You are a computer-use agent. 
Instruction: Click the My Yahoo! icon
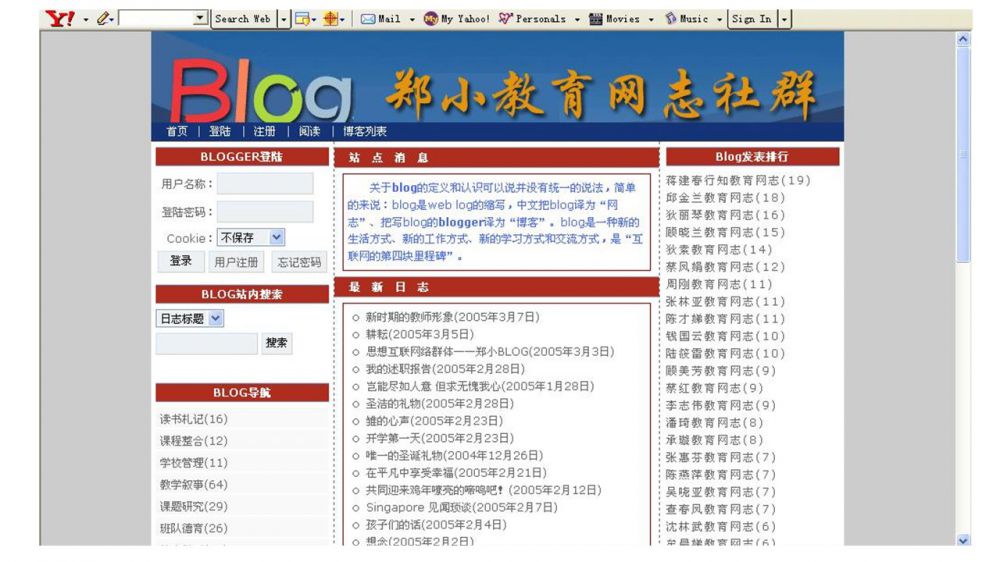pos(431,19)
